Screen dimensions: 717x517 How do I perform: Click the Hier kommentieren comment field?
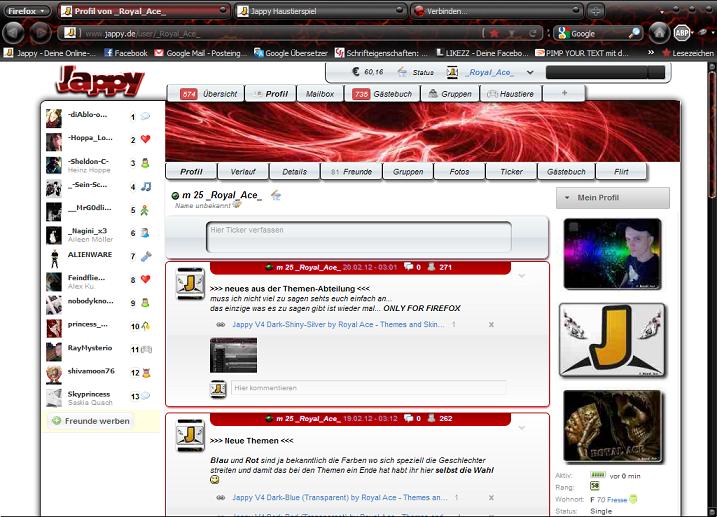[x=369, y=388]
